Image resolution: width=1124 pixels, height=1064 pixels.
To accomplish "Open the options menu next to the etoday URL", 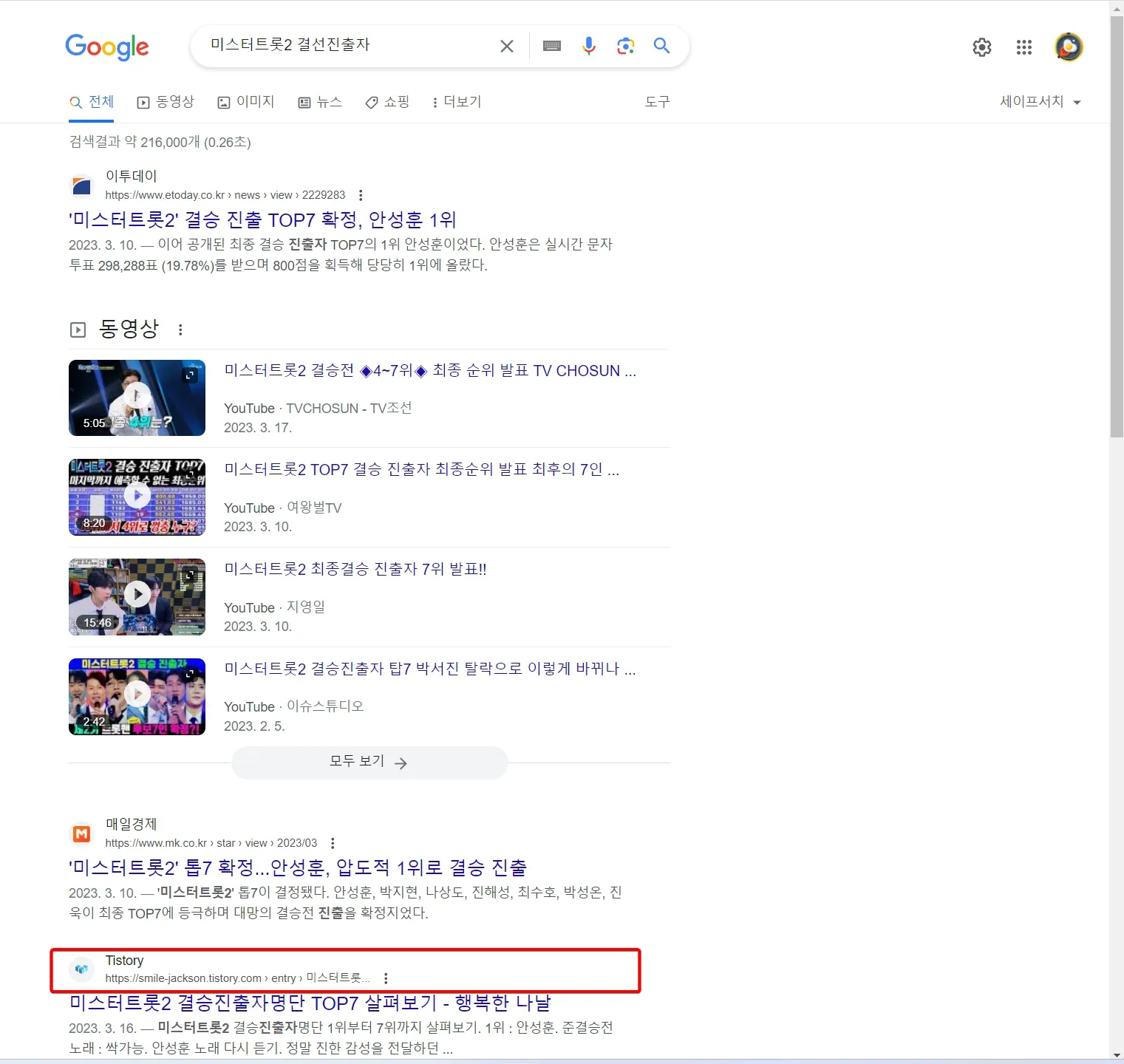I will point(361,195).
